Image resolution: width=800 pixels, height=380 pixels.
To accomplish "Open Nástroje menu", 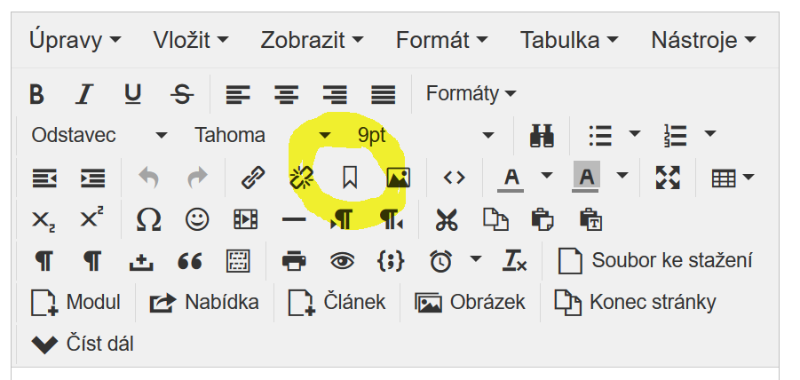I will click(704, 40).
